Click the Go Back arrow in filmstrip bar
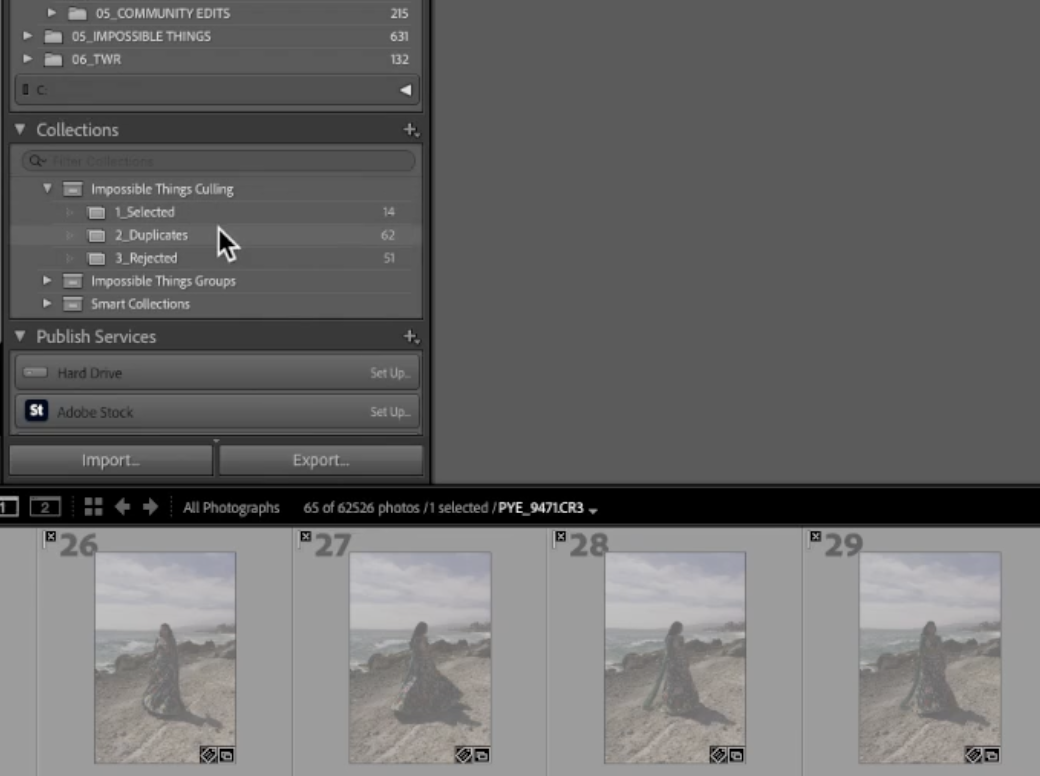1040x776 pixels. (122, 507)
